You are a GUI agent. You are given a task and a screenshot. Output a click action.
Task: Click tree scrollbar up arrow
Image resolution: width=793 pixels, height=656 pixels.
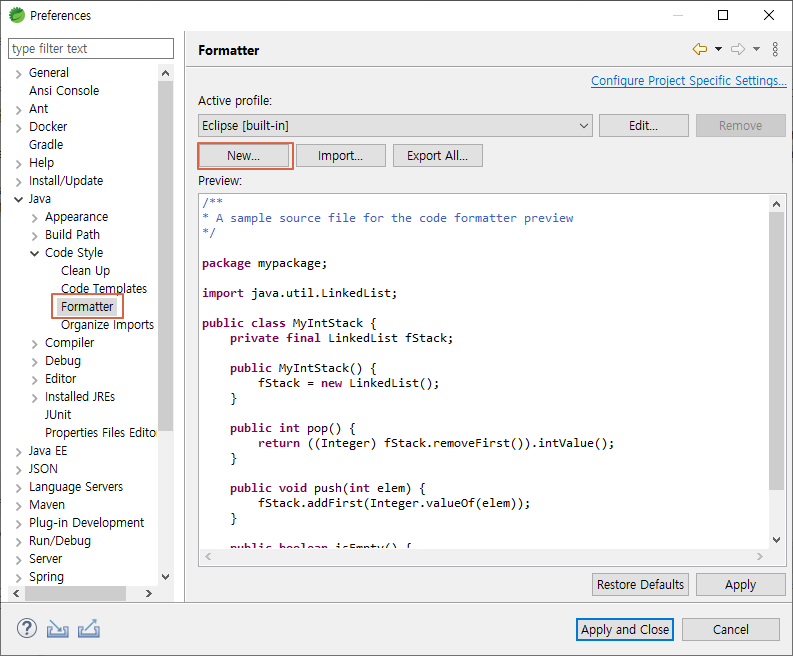[165, 73]
